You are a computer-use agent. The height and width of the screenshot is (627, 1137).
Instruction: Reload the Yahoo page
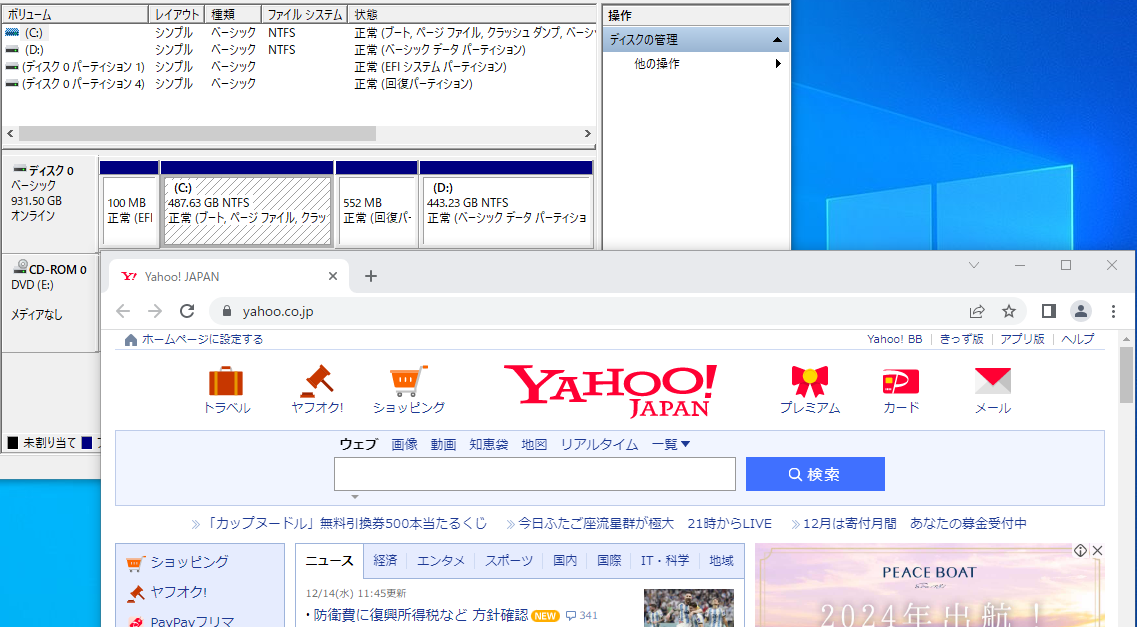[x=187, y=311]
